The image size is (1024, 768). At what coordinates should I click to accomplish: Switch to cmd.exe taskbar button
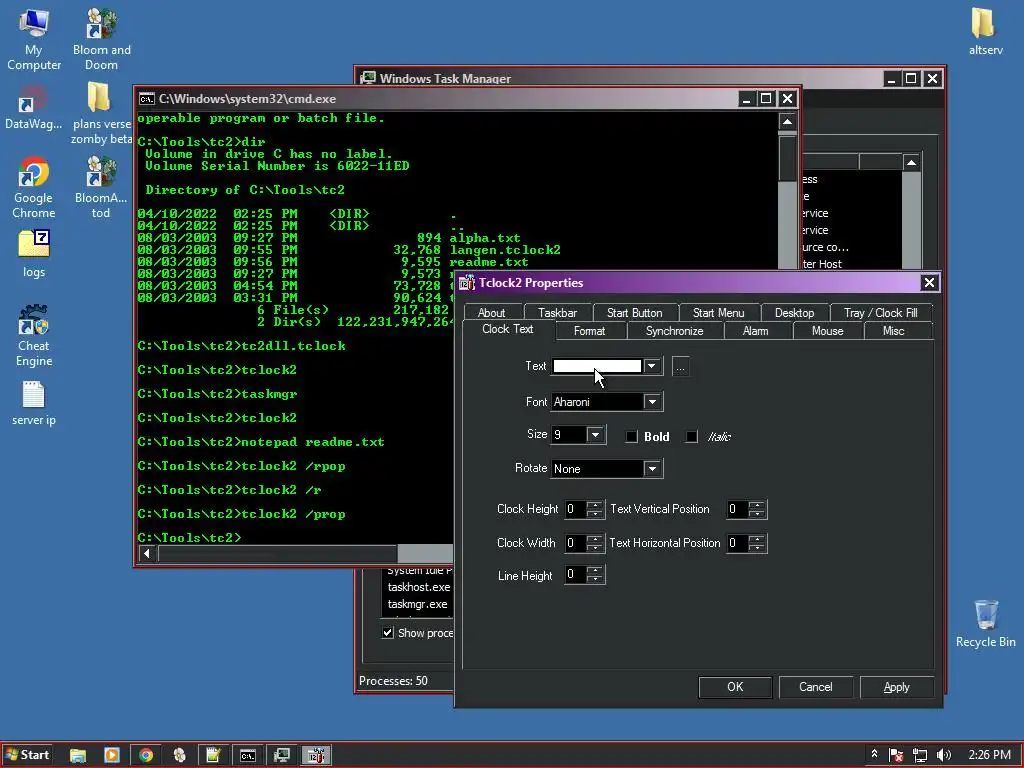tap(248, 756)
